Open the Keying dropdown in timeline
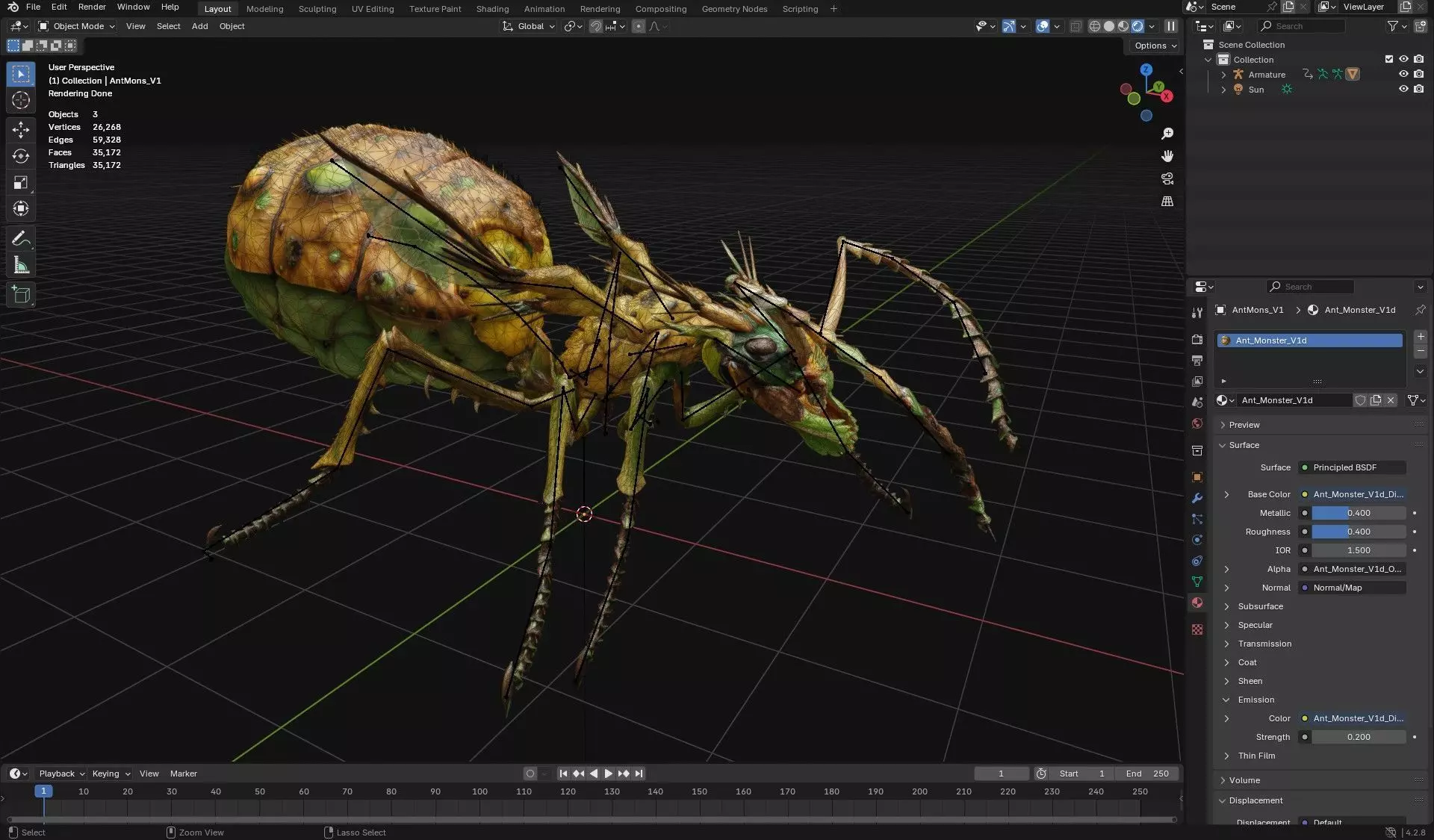1434x840 pixels. (111, 774)
